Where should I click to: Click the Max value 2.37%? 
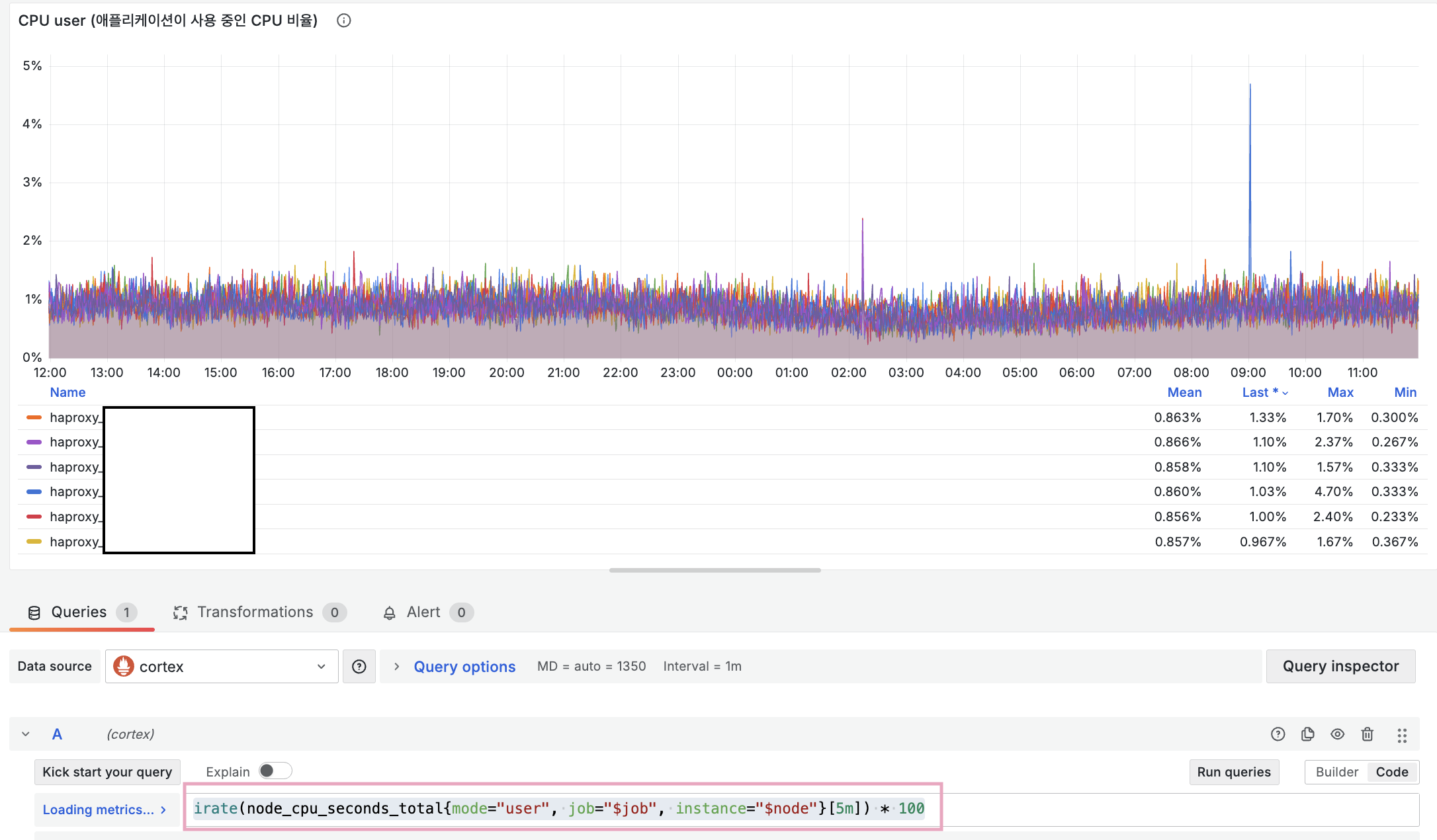pyautogui.click(x=1333, y=442)
